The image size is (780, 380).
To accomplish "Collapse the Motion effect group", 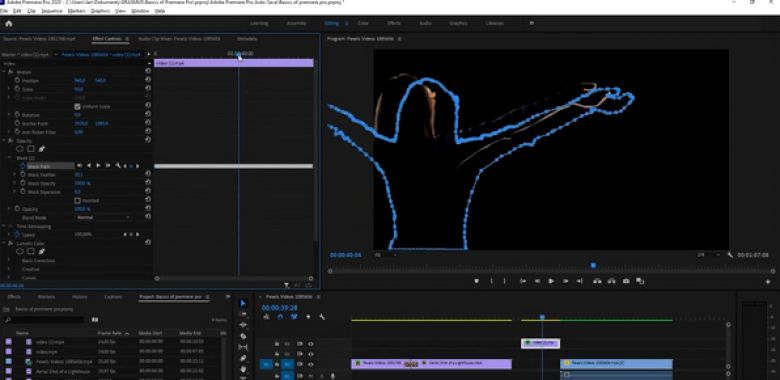I will click(x=4, y=72).
